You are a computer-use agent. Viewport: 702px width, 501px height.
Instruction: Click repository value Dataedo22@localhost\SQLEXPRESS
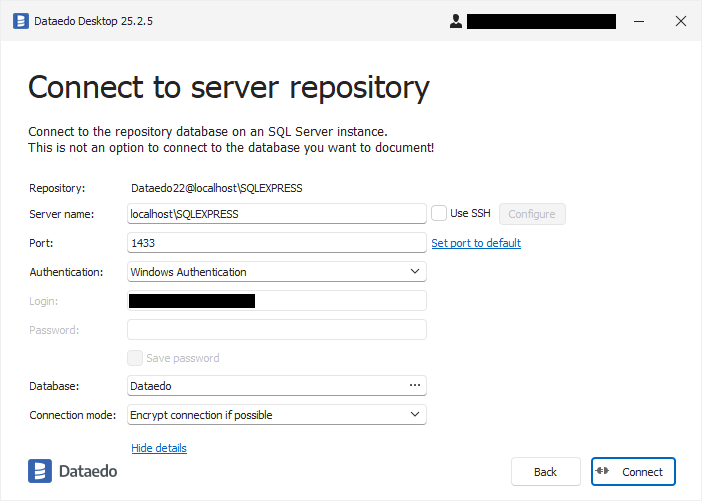click(217, 188)
